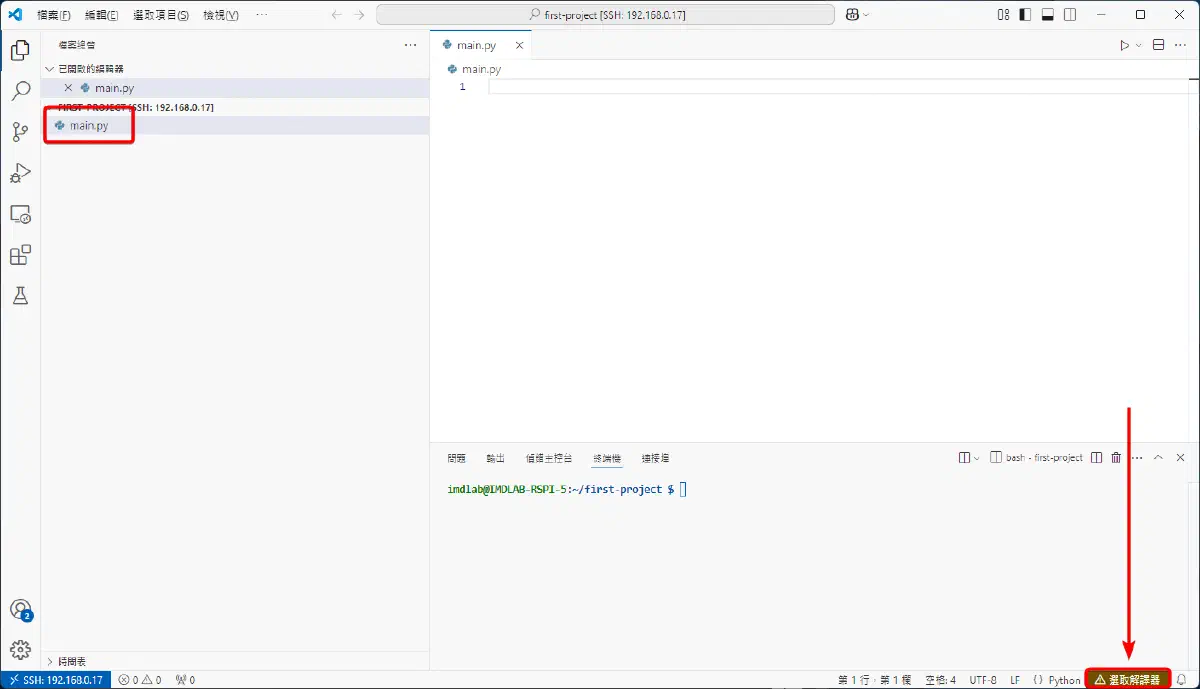
Task: Go back with the left arrow
Action: [336, 15]
